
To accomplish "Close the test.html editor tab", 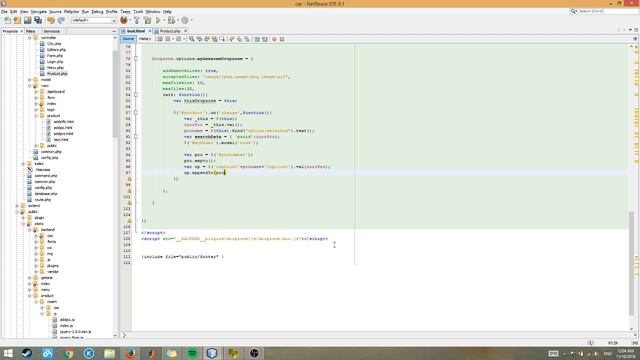I will point(150,31).
